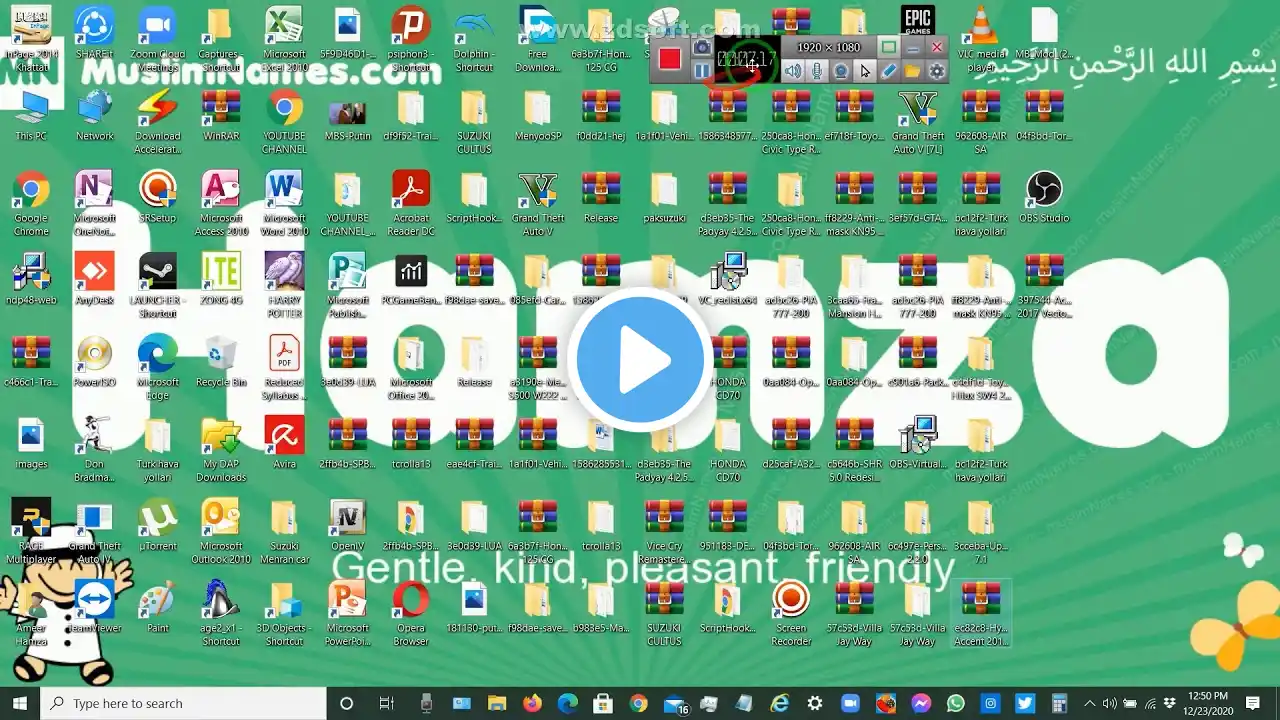
Task: Open the system tray volume control
Action: (1109, 703)
